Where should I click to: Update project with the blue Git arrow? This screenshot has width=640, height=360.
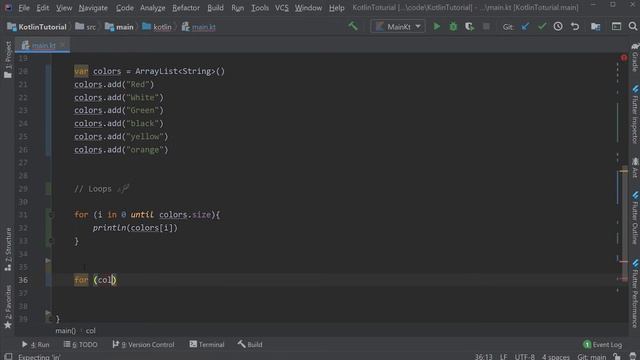(x=525, y=27)
